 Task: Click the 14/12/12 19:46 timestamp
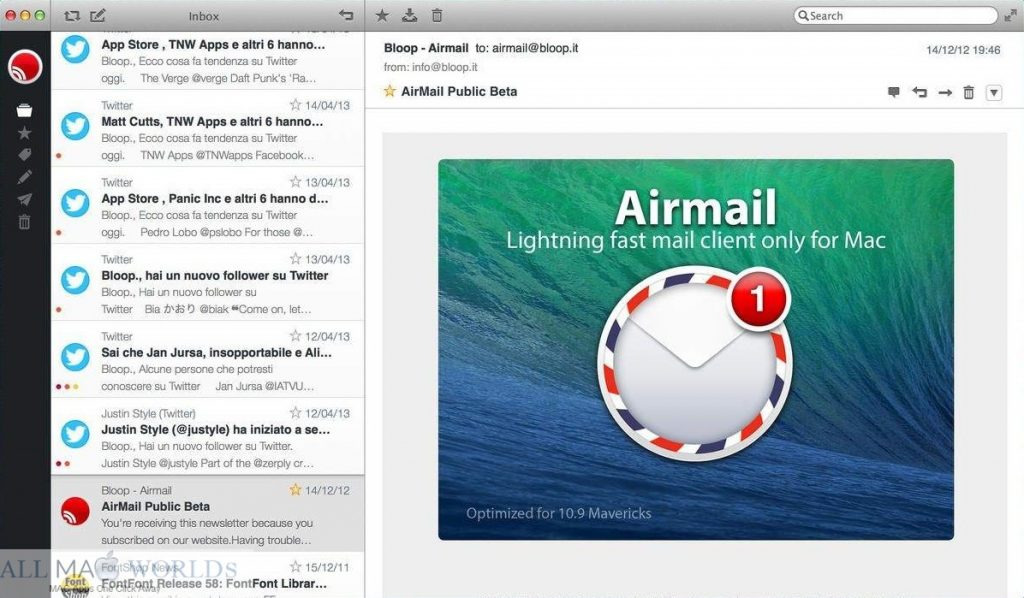point(963,50)
